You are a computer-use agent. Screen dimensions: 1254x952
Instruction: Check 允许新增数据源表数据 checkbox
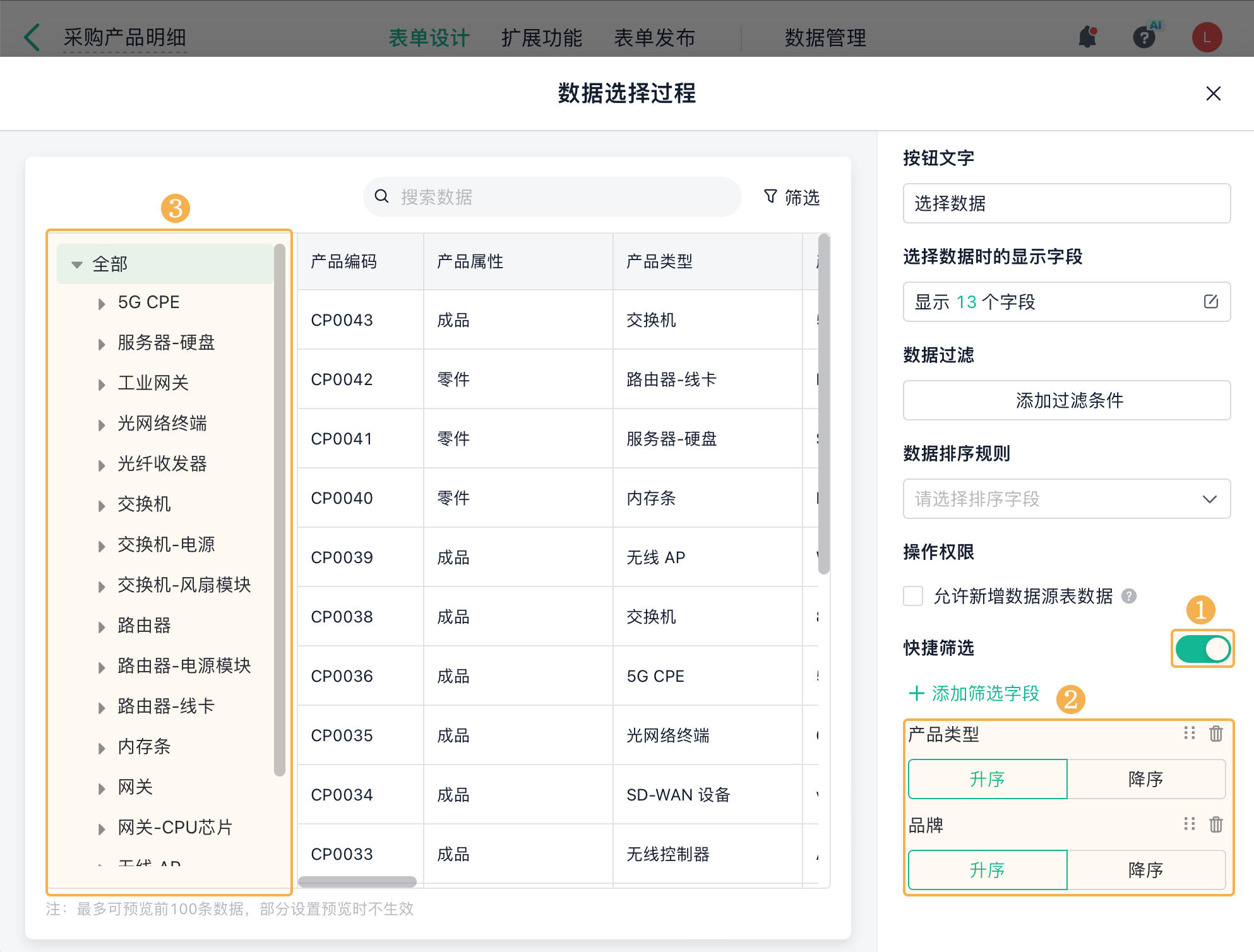point(913,596)
